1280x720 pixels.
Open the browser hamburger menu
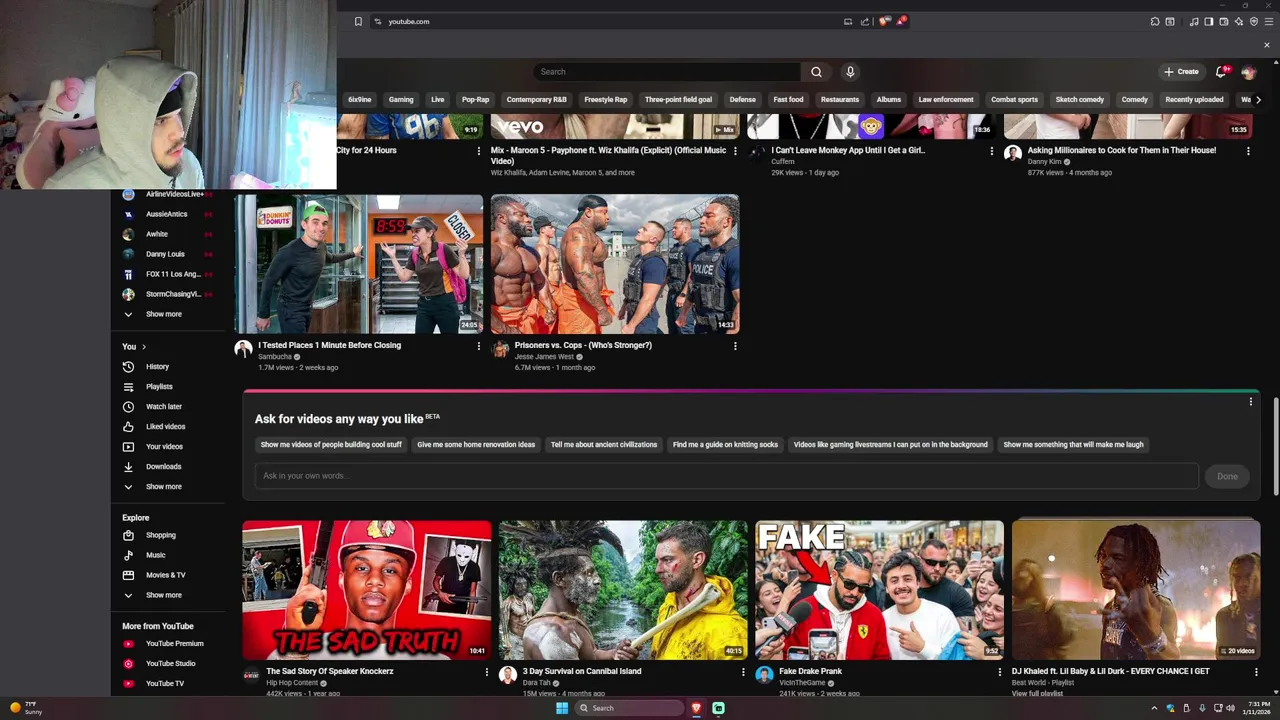[x=1267, y=21]
